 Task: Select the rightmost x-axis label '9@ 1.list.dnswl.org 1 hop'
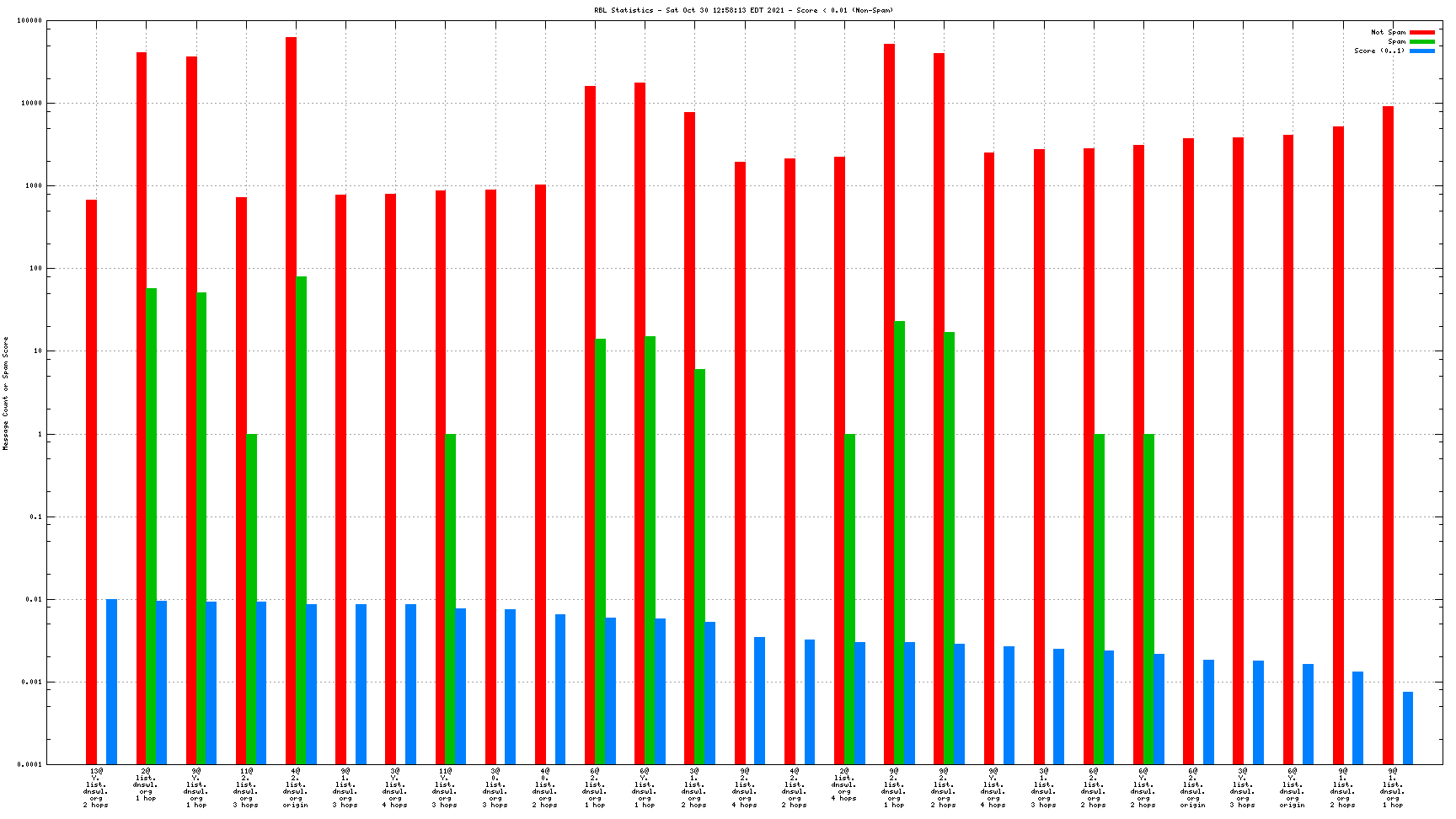[1392, 787]
